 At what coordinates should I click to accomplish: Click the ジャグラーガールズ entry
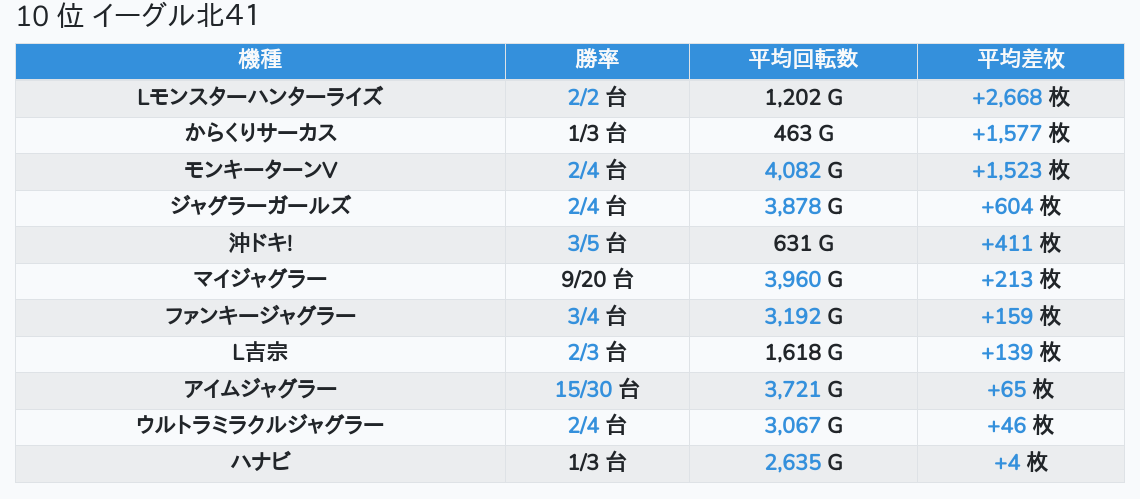pos(260,207)
